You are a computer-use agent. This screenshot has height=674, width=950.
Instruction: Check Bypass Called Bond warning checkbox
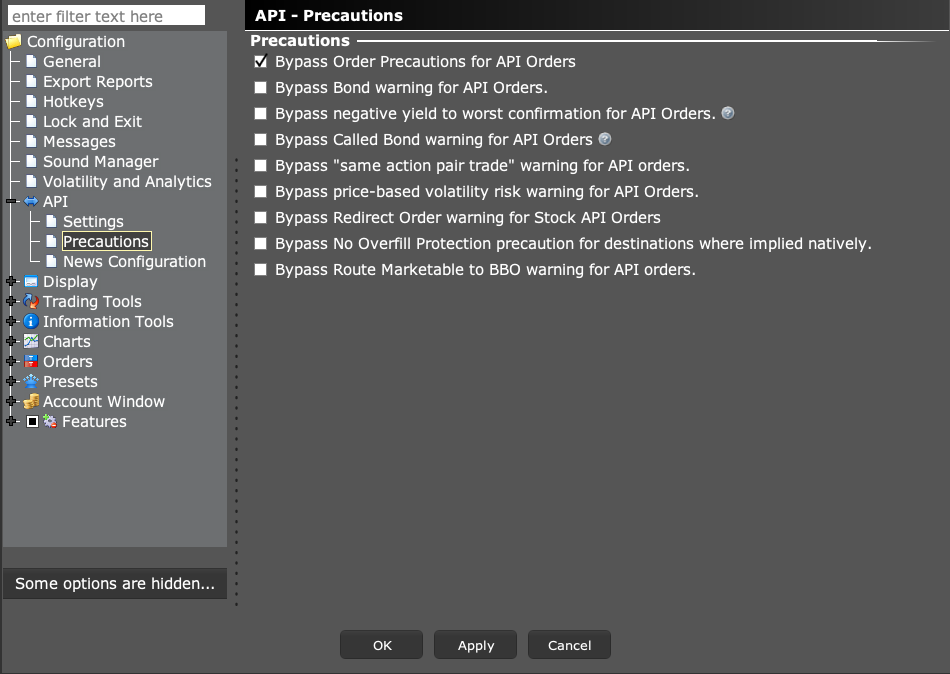261,139
